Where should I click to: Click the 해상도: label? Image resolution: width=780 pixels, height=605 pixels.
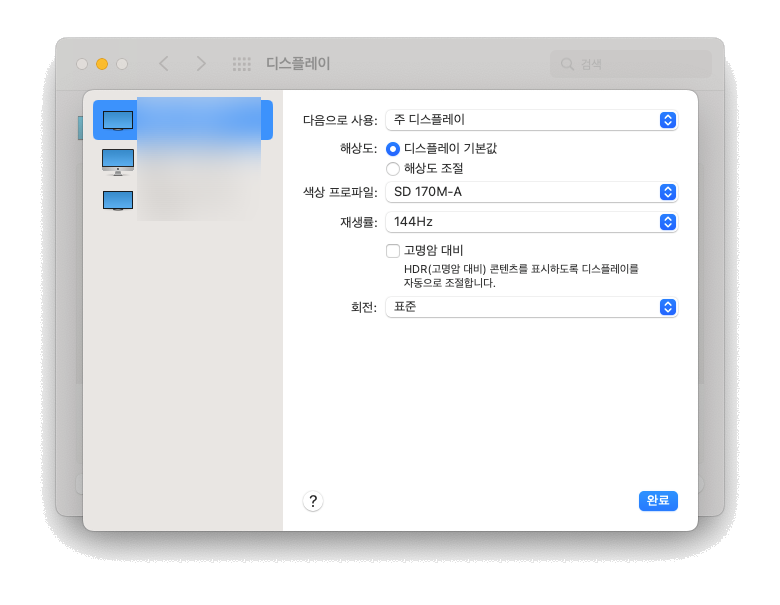point(359,148)
